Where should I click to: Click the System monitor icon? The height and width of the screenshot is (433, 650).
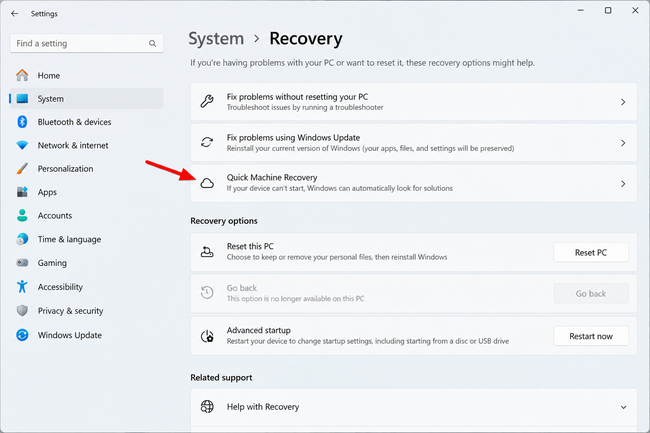tap(22, 99)
